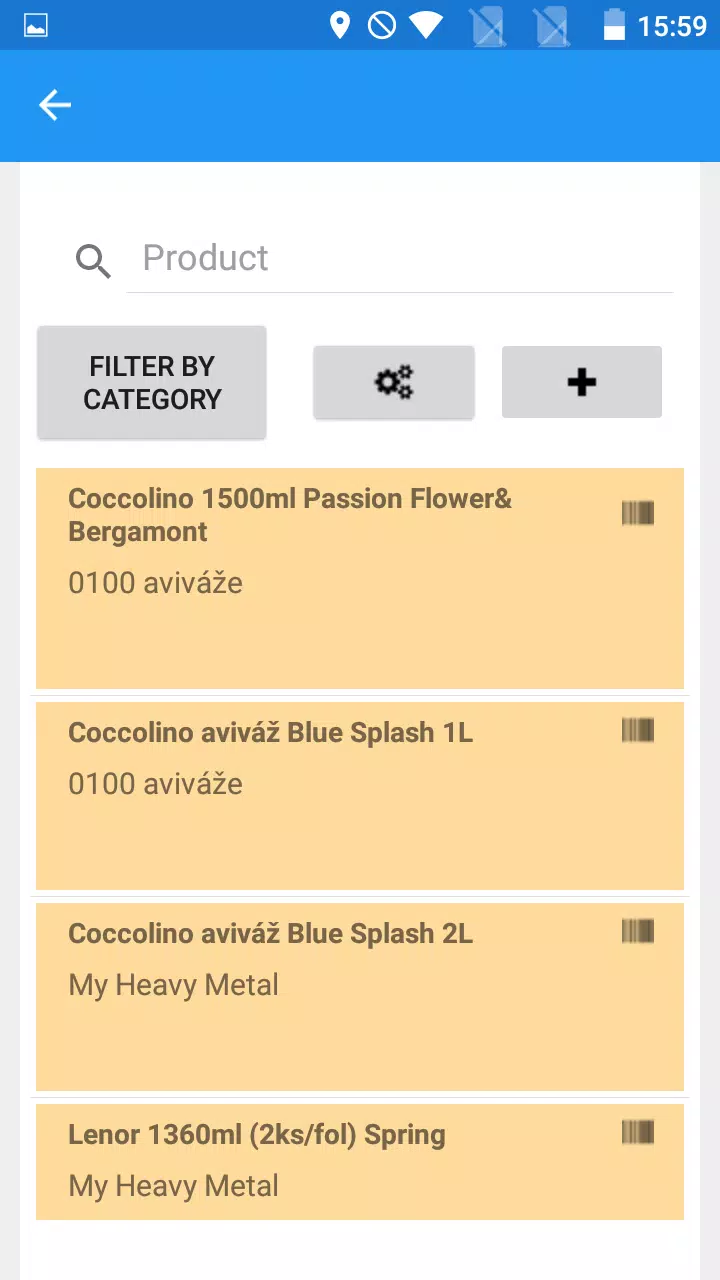Focus the Product search field
Image resolution: width=720 pixels, height=1280 pixels.
(x=400, y=258)
